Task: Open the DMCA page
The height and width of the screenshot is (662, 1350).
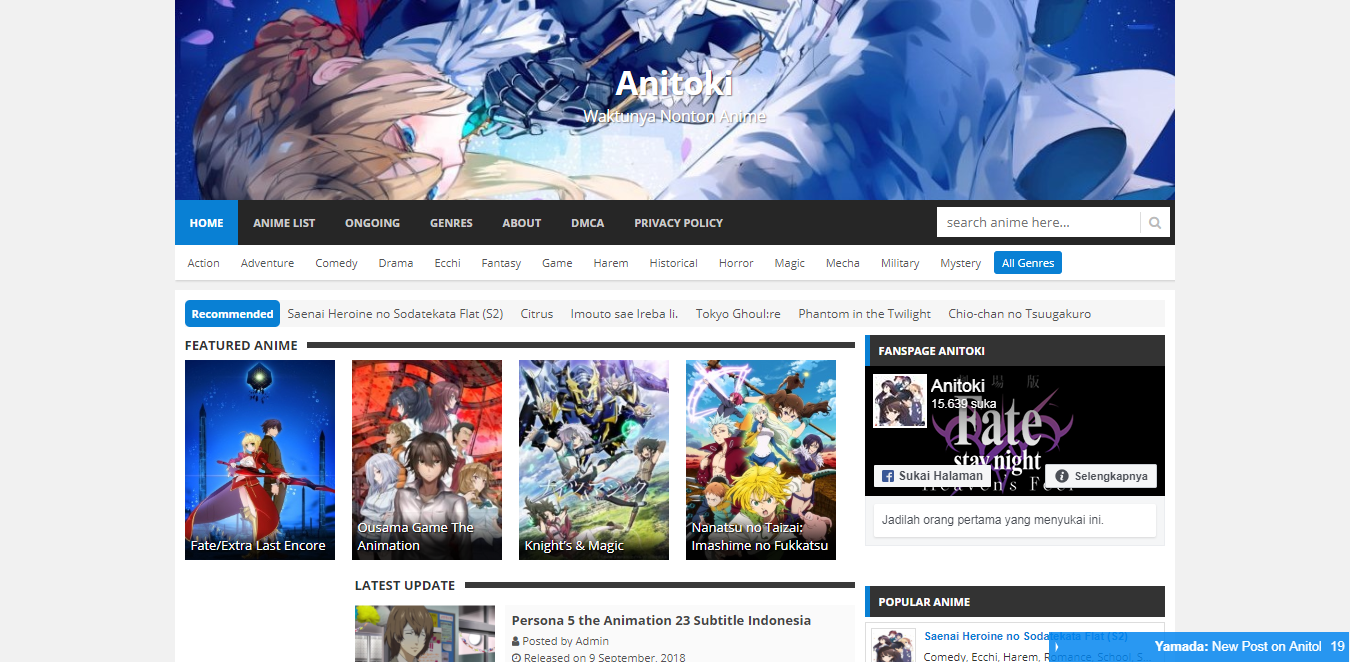Action: (x=588, y=223)
